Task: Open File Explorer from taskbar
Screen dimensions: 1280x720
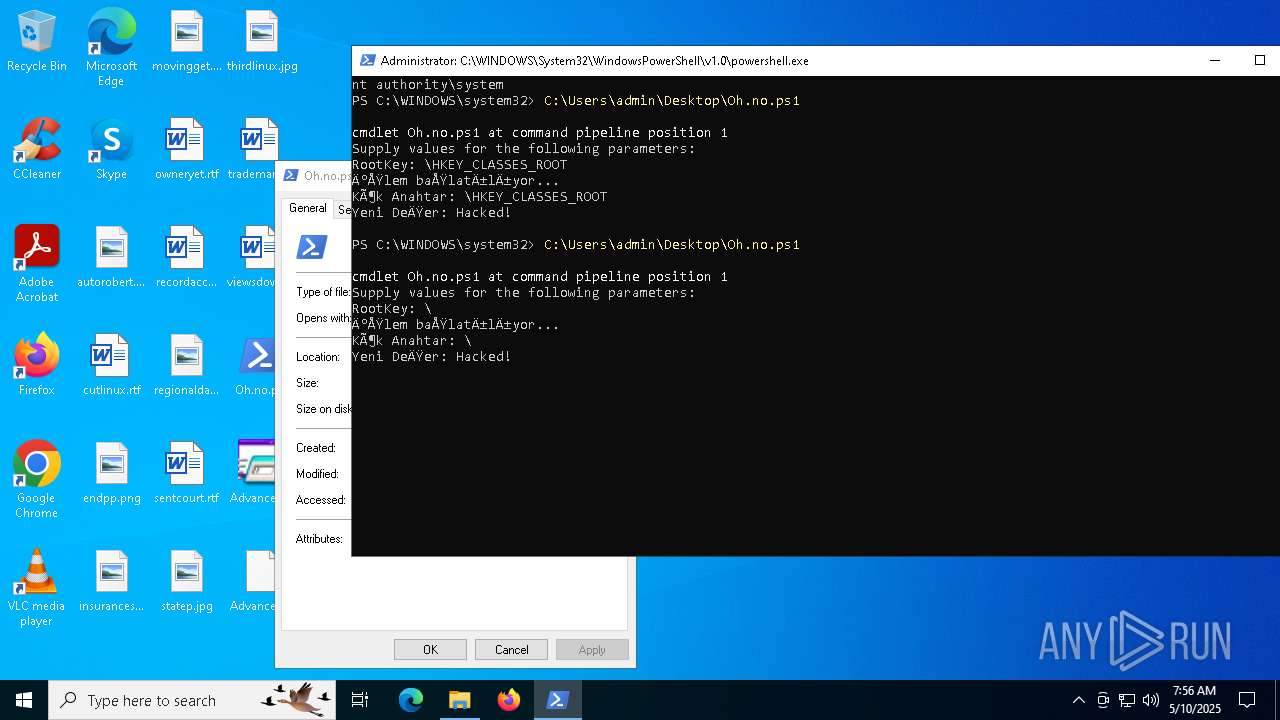Action: coord(460,700)
